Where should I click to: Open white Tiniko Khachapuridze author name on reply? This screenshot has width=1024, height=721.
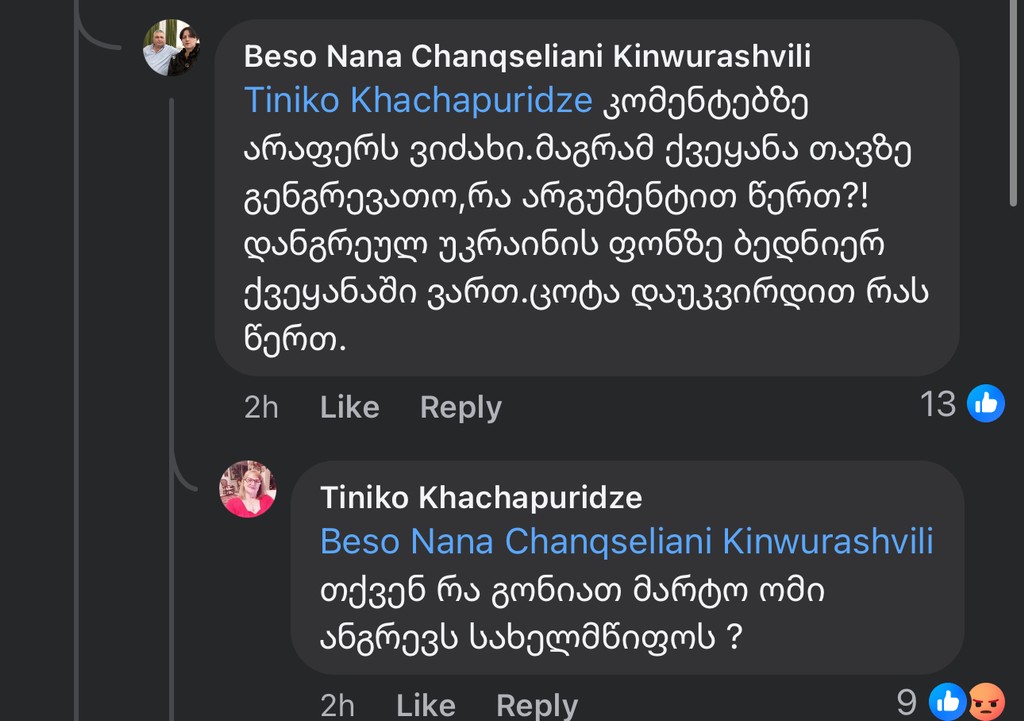point(481,497)
